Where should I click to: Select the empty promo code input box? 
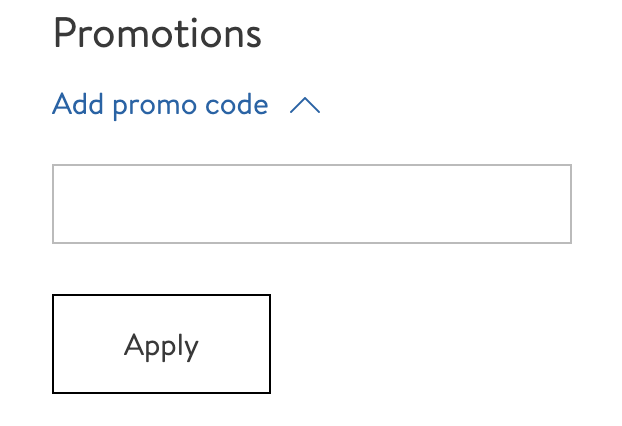pos(311,204)
